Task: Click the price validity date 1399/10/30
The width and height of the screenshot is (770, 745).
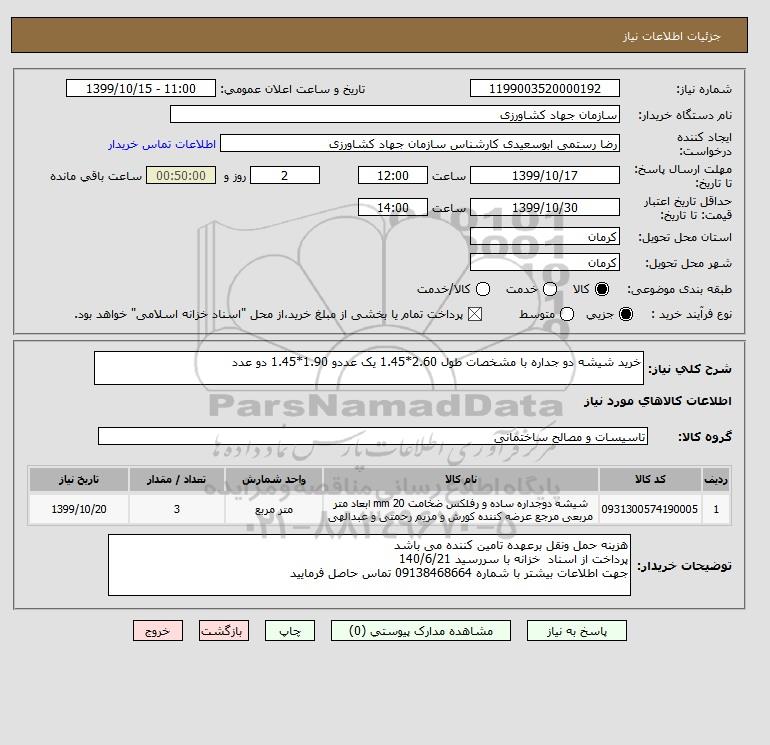Action: [545, 207]
